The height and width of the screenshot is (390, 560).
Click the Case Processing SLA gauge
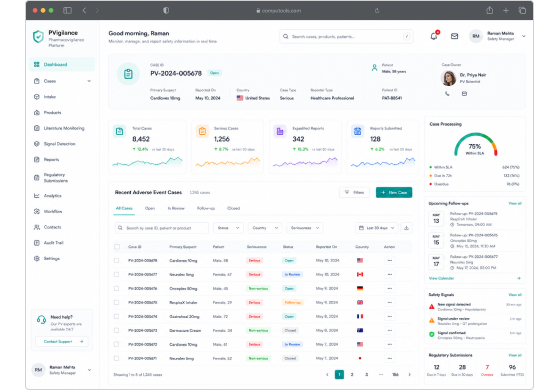click(x=475, y=144)
